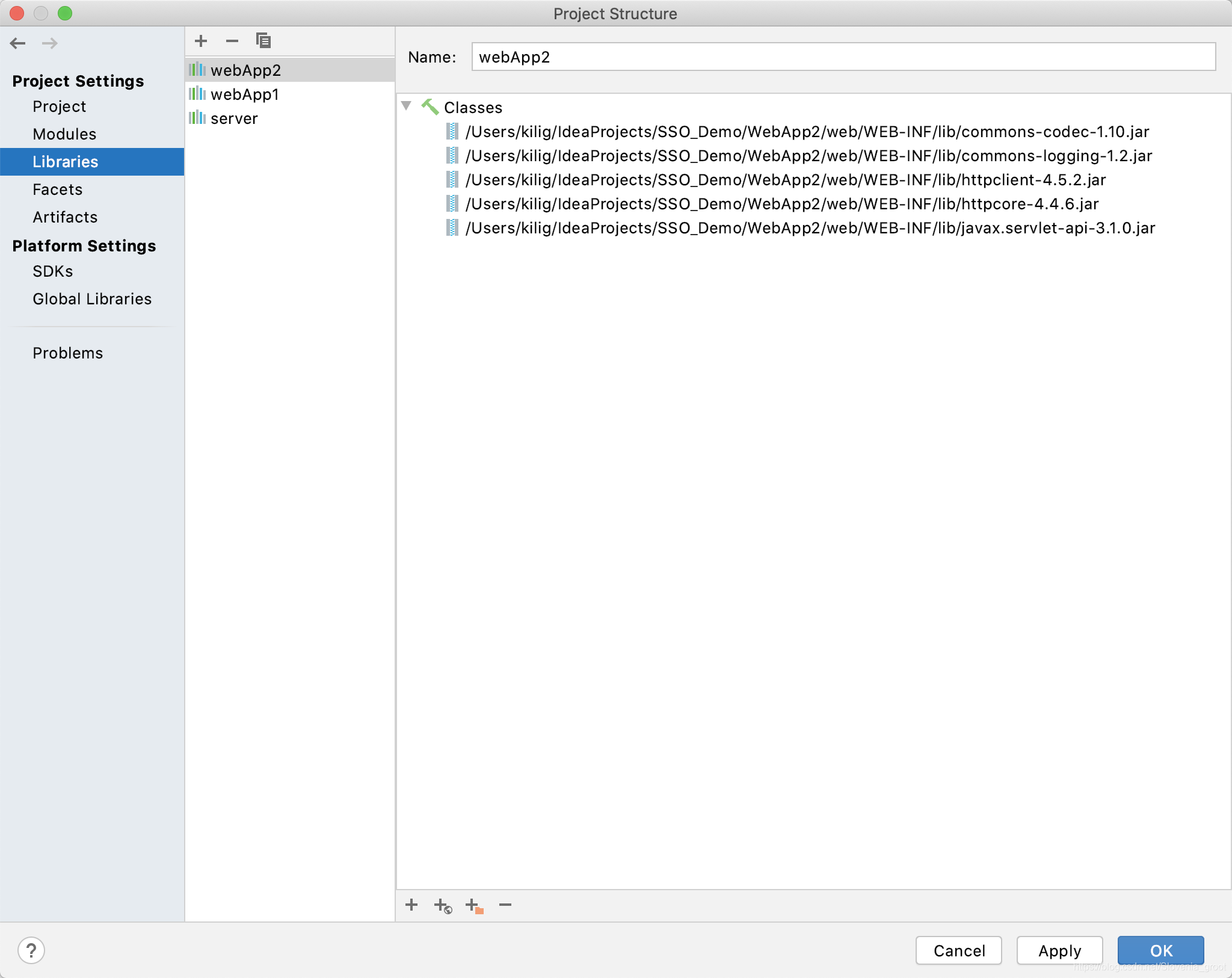This screenshot has height=978, width=1232.
Task: Click the remove library minus icon
Action: (x=232, y=41)
